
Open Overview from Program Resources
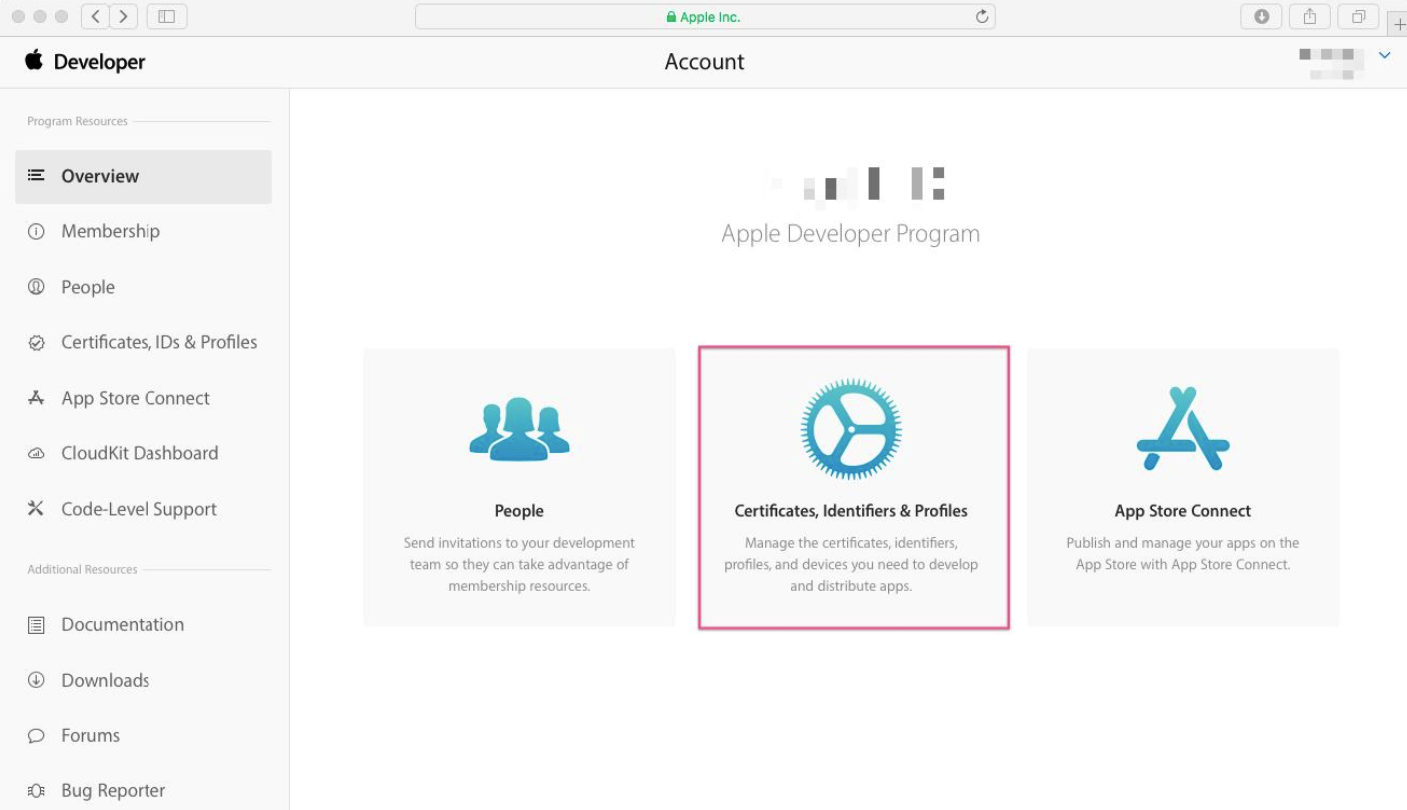coord(100,176)
